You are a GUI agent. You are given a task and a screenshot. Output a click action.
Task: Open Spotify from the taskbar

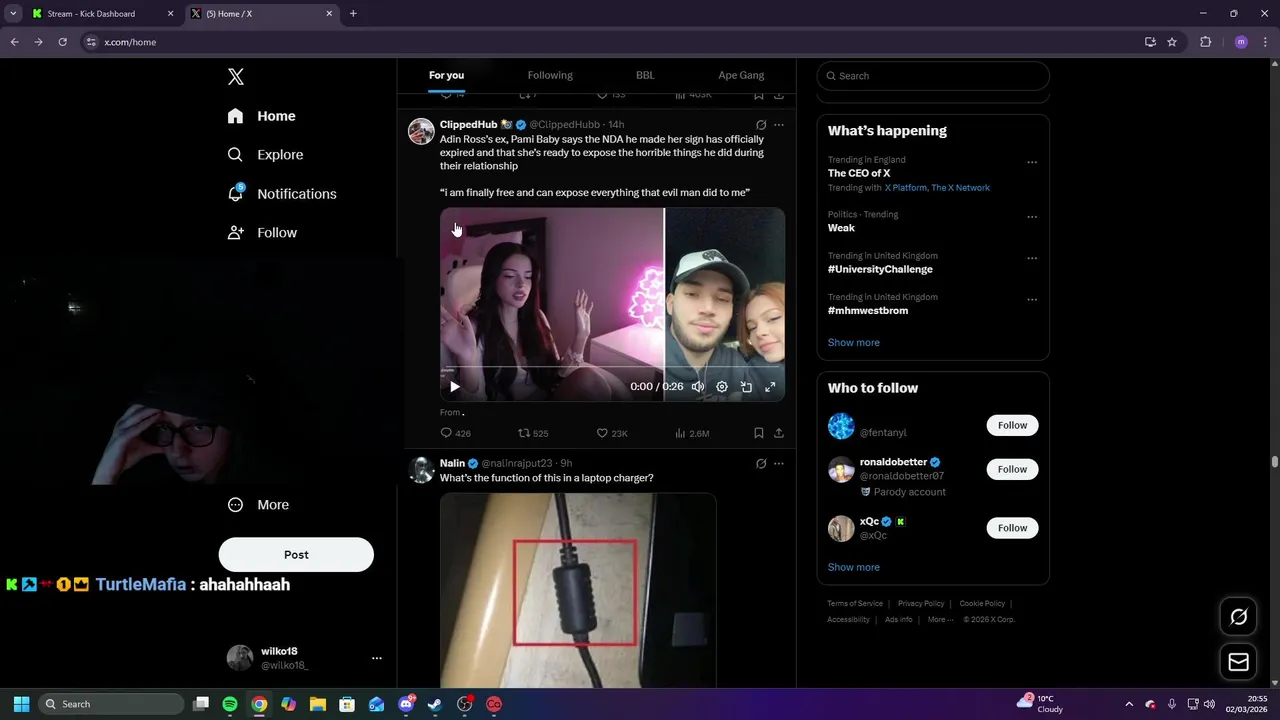coord(230,704)
